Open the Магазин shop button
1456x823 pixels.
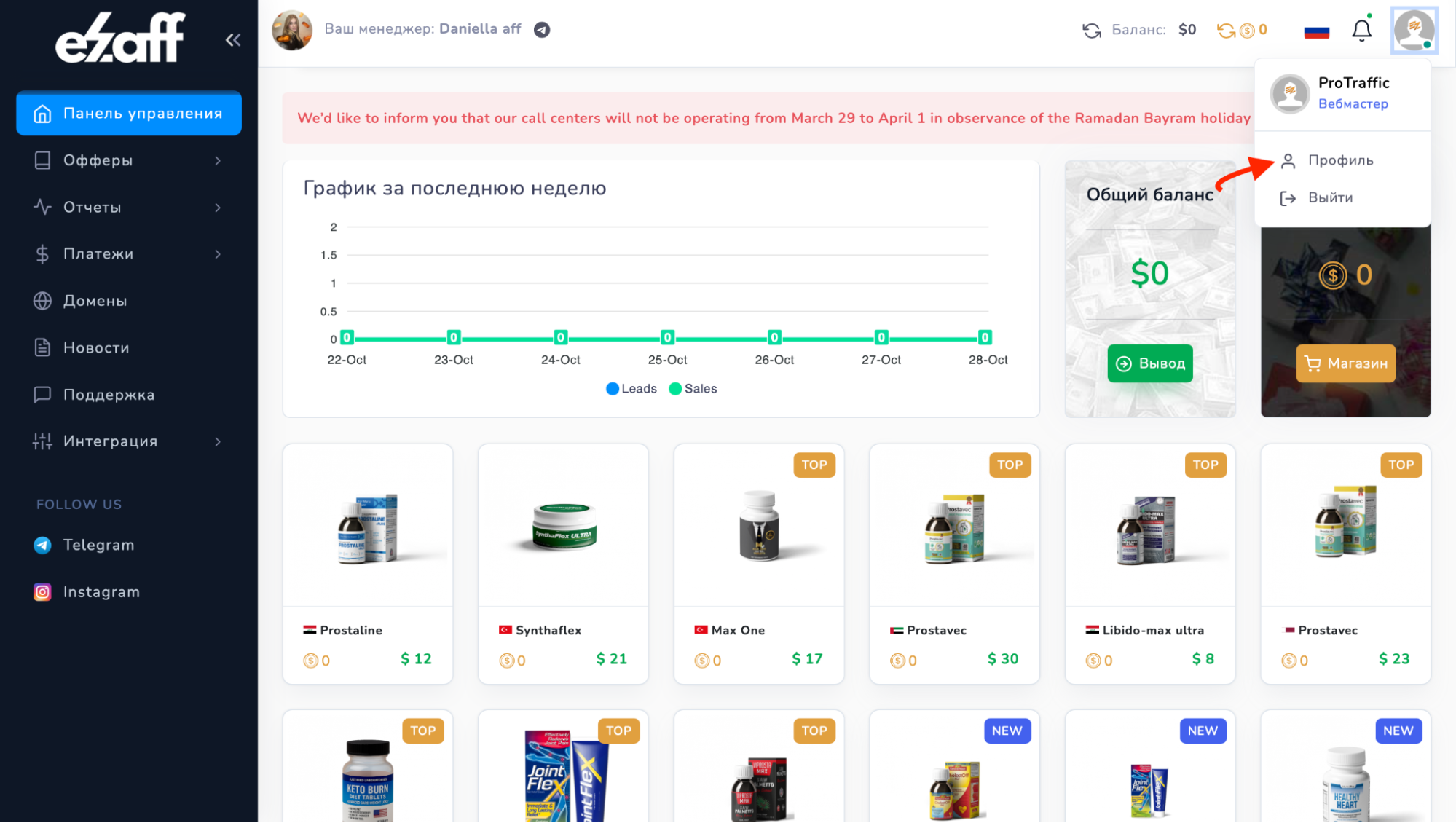tap(1345, 363)
